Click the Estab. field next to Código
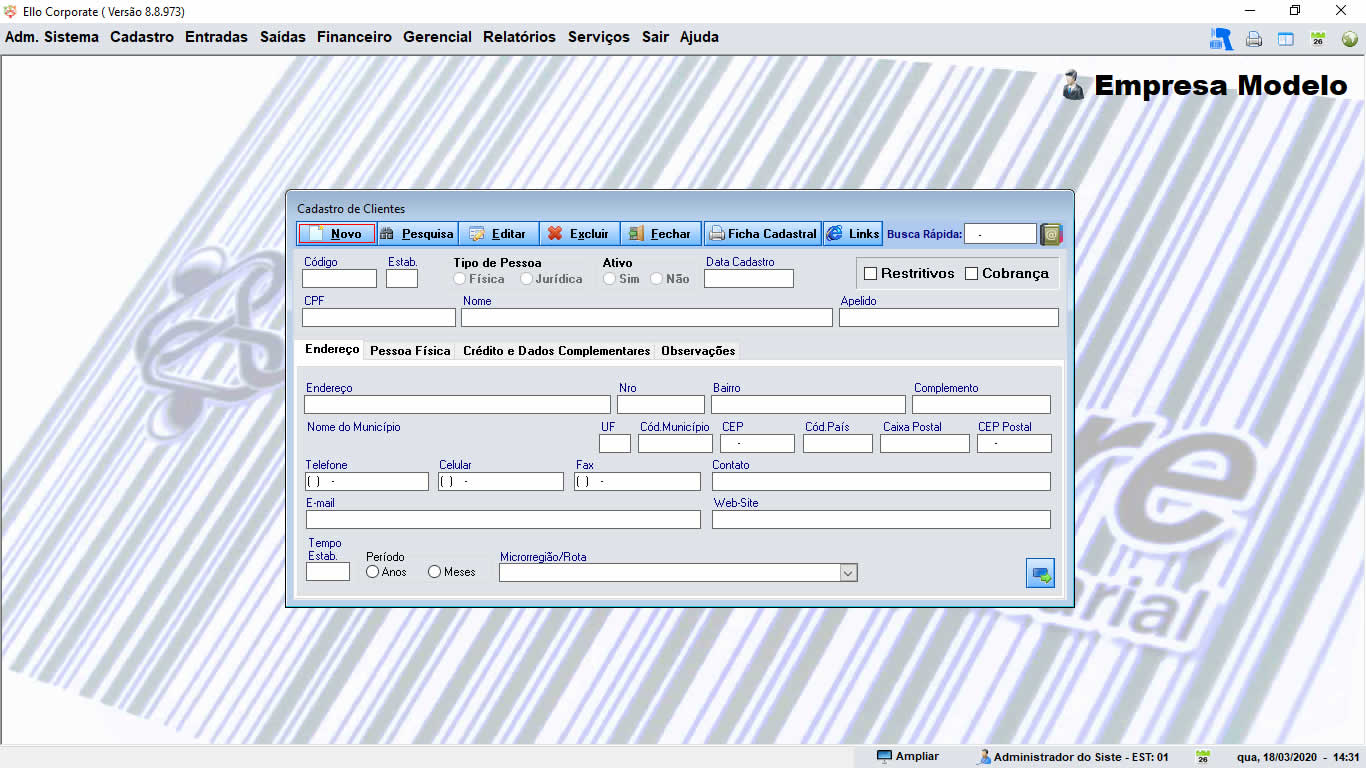 (x=402, y=279)
